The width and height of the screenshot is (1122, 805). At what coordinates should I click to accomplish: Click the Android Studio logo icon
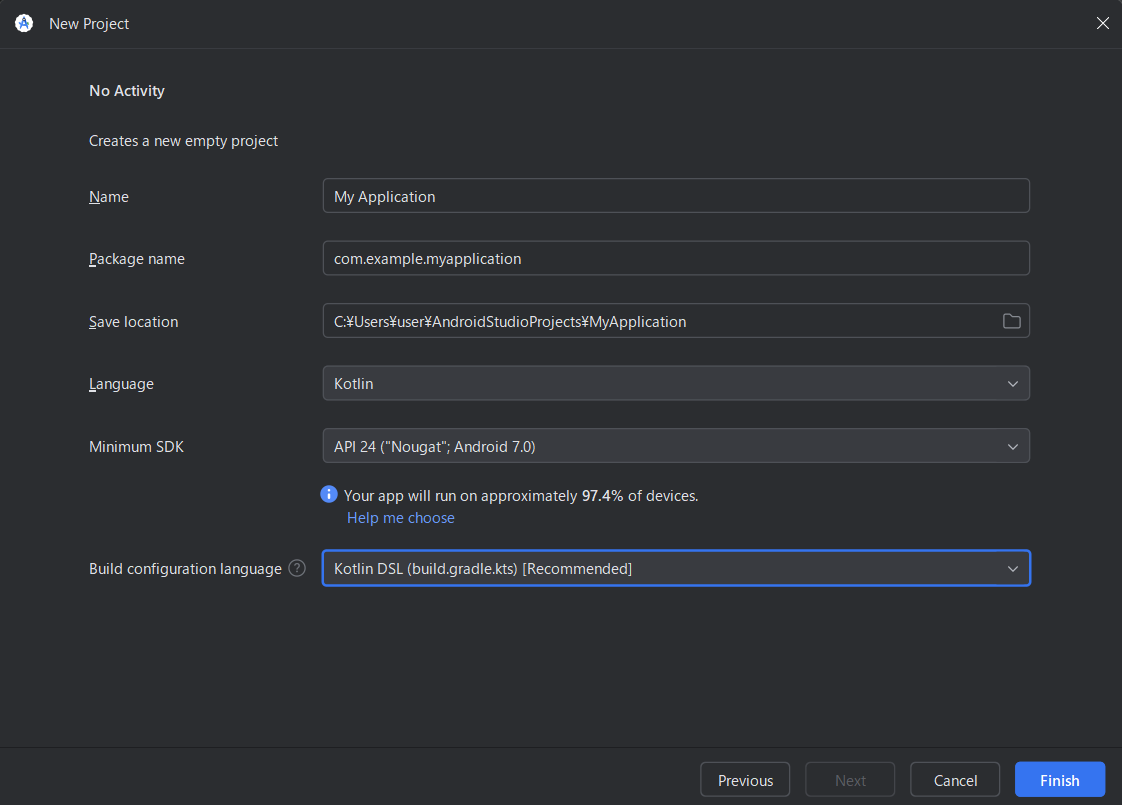pos(23,23)
